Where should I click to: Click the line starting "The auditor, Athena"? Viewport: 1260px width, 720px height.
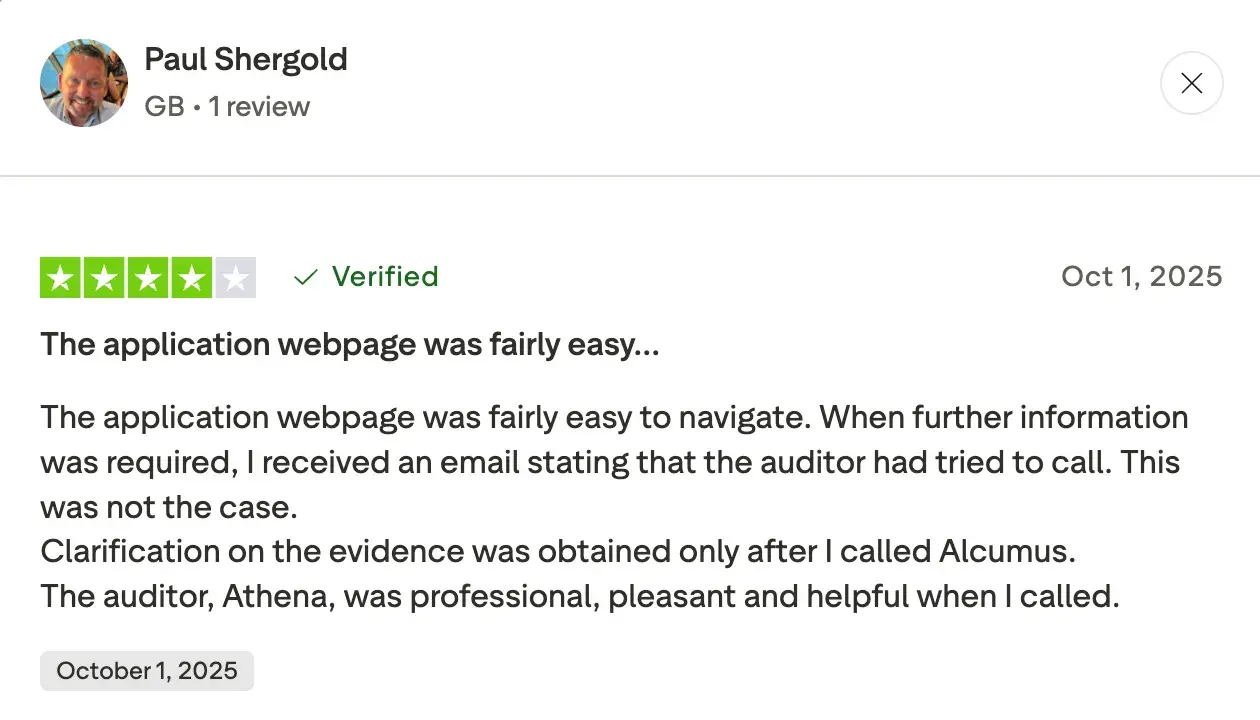point(579,596)
